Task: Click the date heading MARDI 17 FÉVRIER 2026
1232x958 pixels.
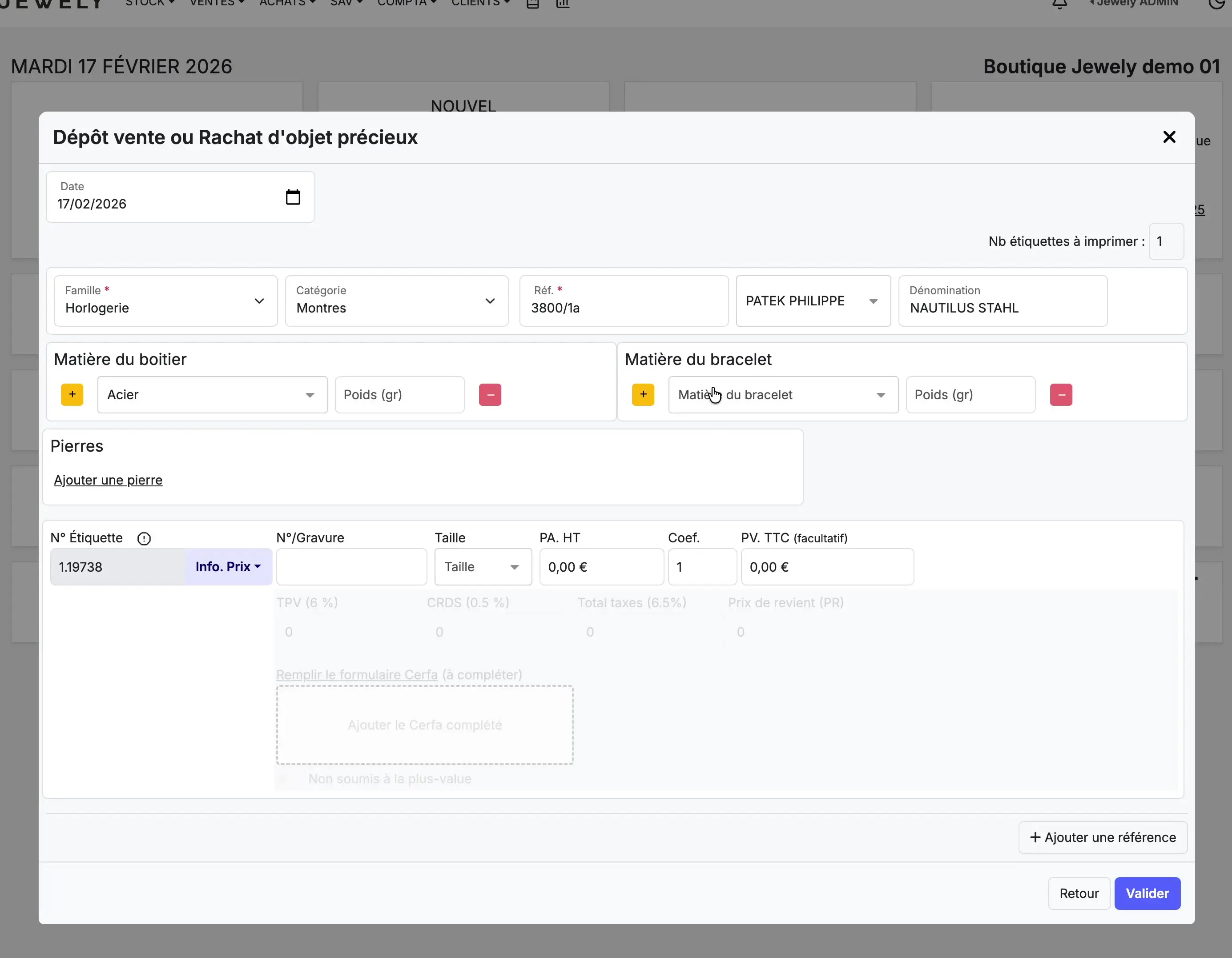Action: pyautogui.click(x=121, y=67)
